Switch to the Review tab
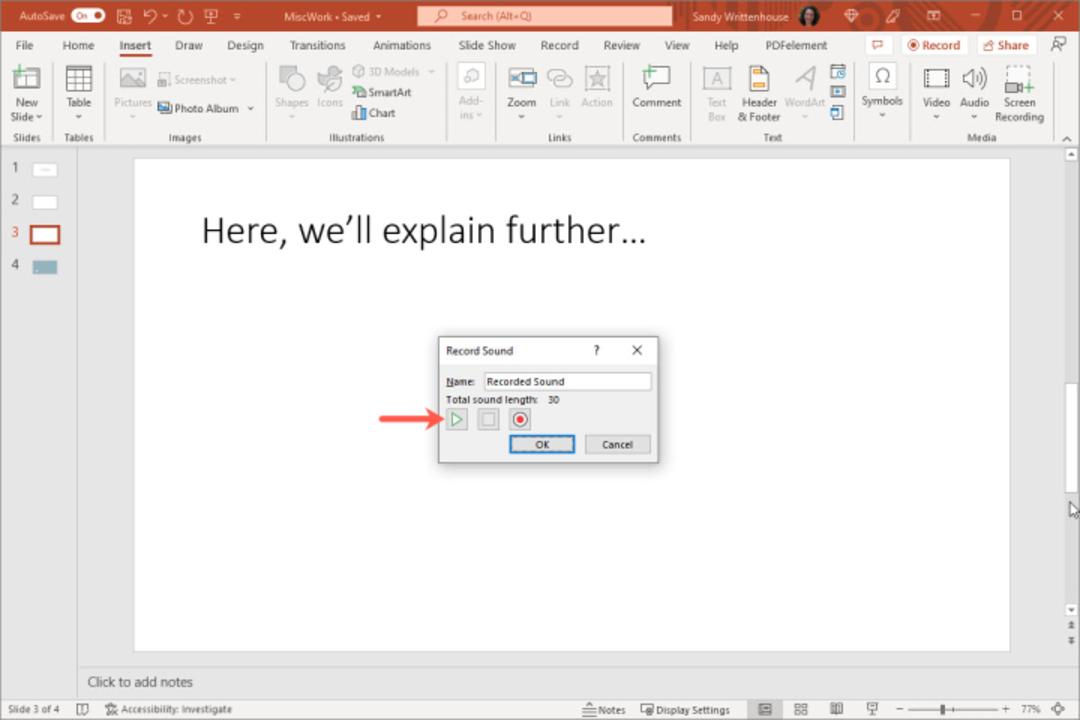 pos(621,45)
